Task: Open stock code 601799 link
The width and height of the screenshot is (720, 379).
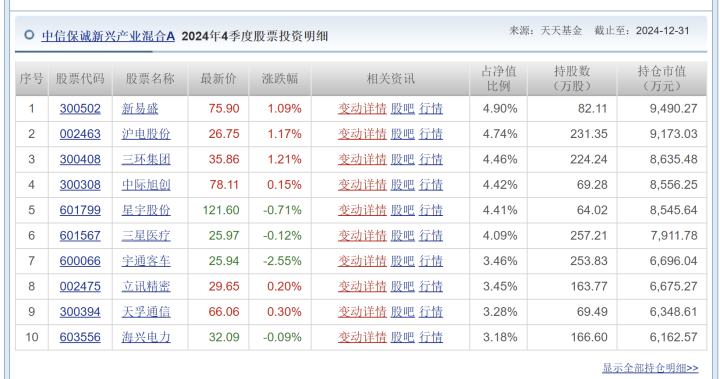Action: click(80, 210)
